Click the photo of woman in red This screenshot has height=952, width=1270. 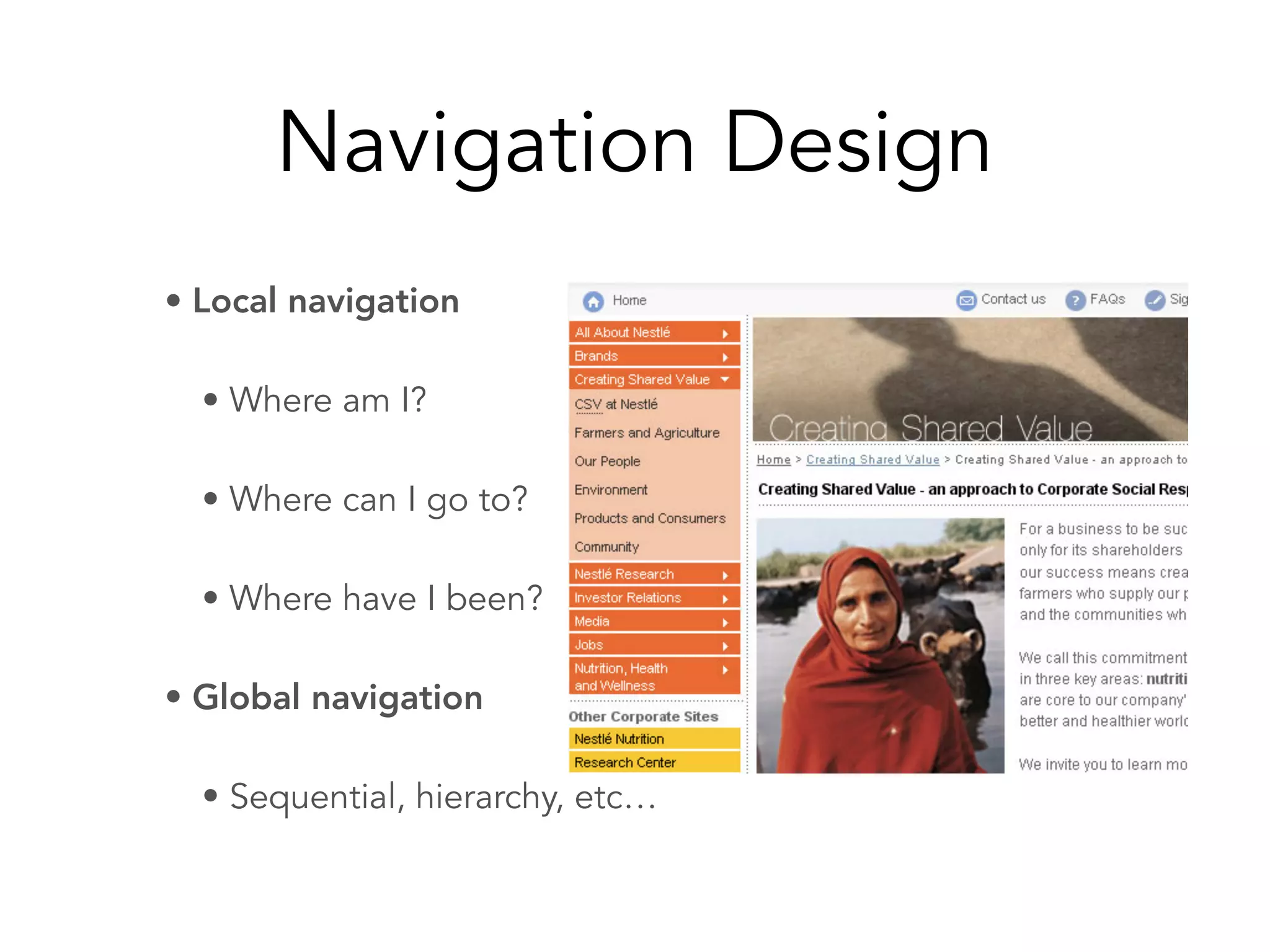(x=879, y=646)
